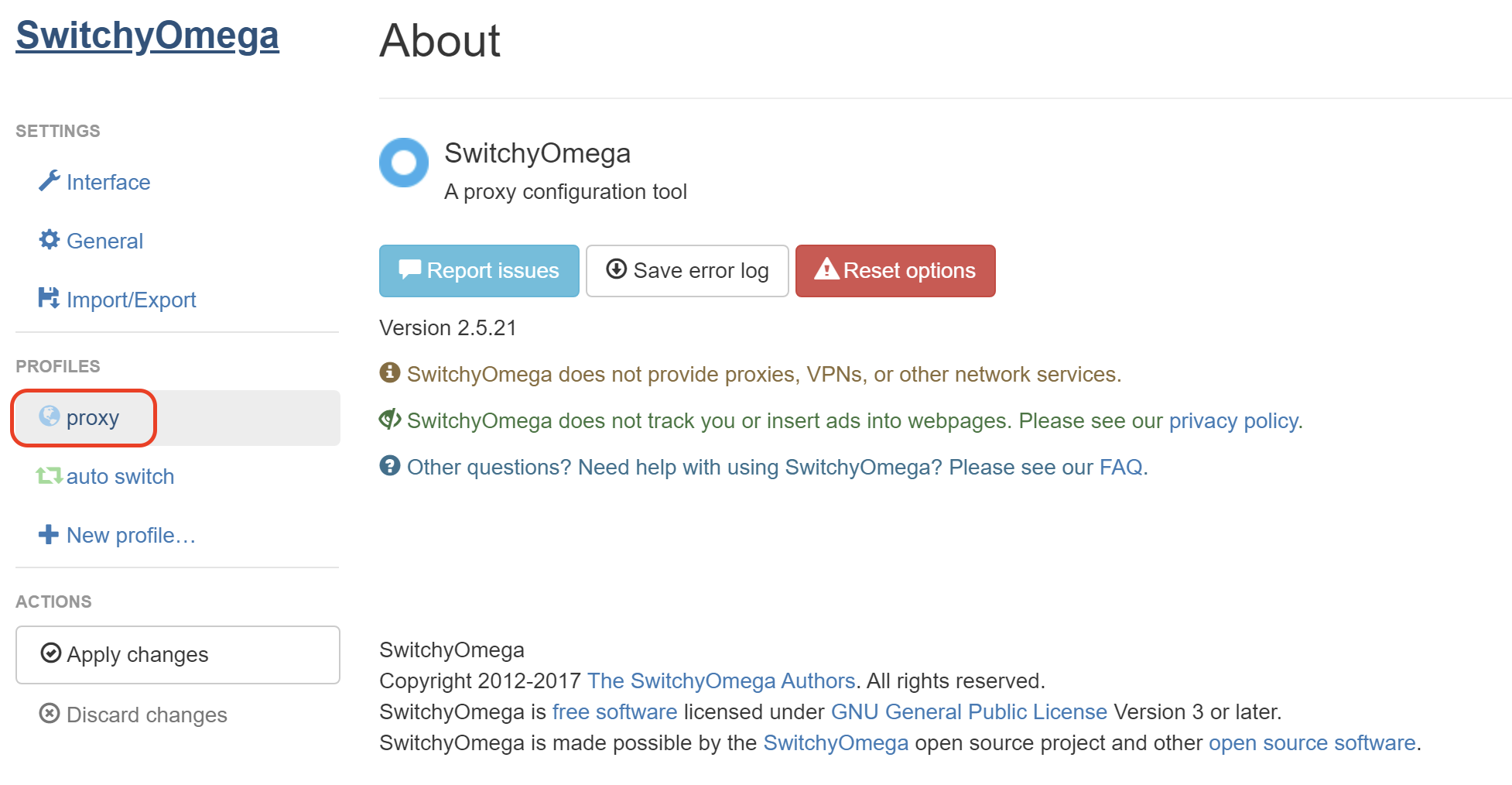Open the General settings page

click(x=104, y=241)
